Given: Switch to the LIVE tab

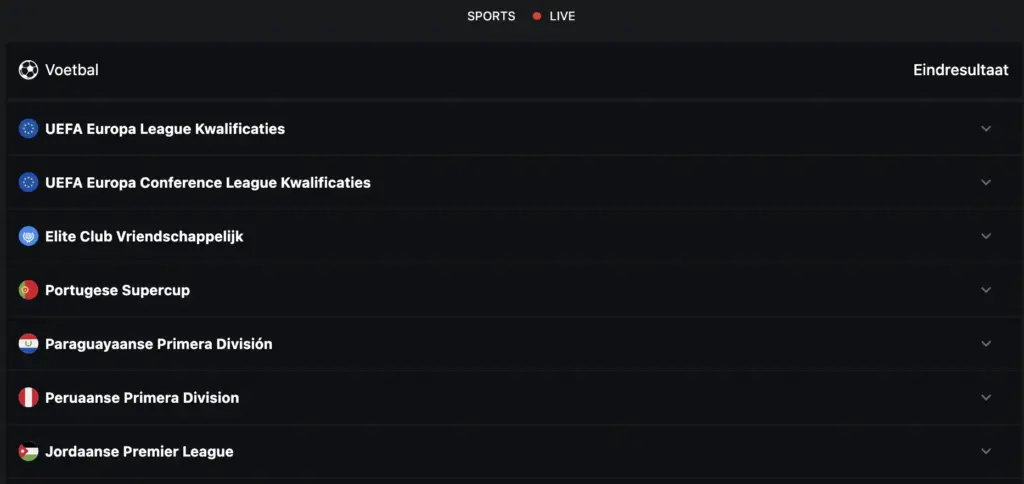Looking at the screenshot, I should (562, 16).
